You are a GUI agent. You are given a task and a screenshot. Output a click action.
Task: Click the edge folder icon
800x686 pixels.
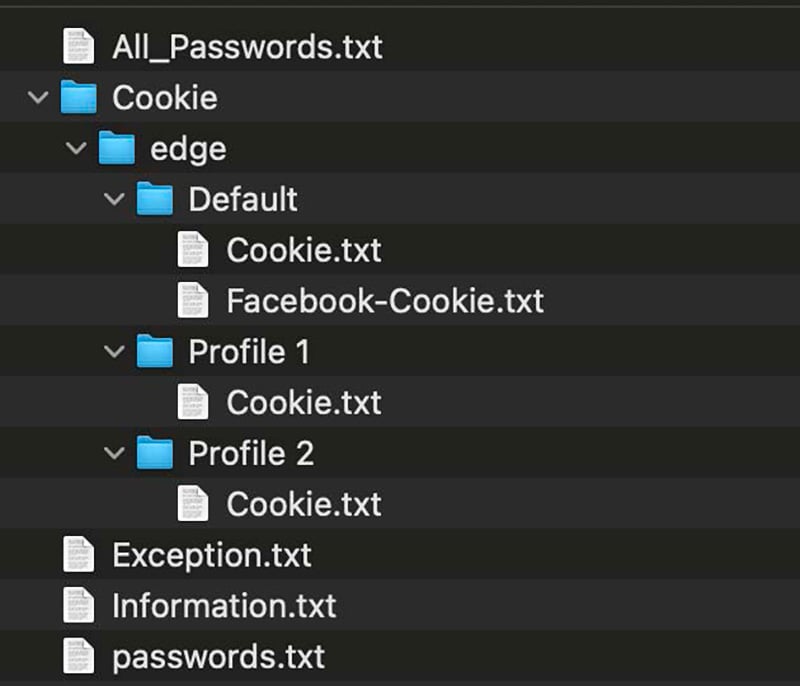click(116, 149)
